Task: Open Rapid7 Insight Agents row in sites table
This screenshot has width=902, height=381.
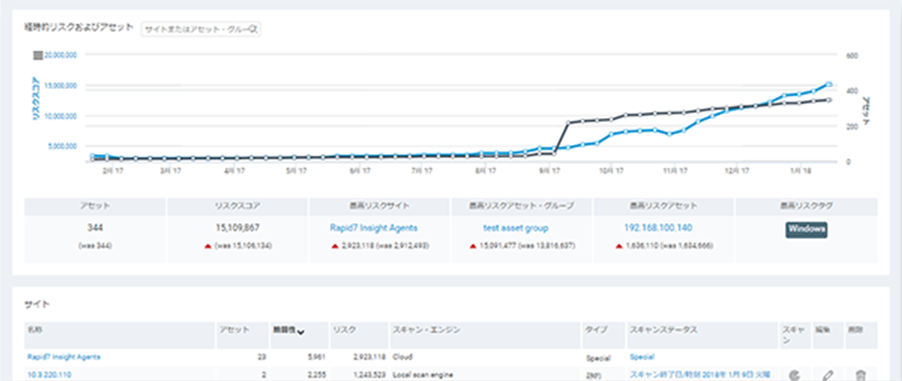Action: 64,357
